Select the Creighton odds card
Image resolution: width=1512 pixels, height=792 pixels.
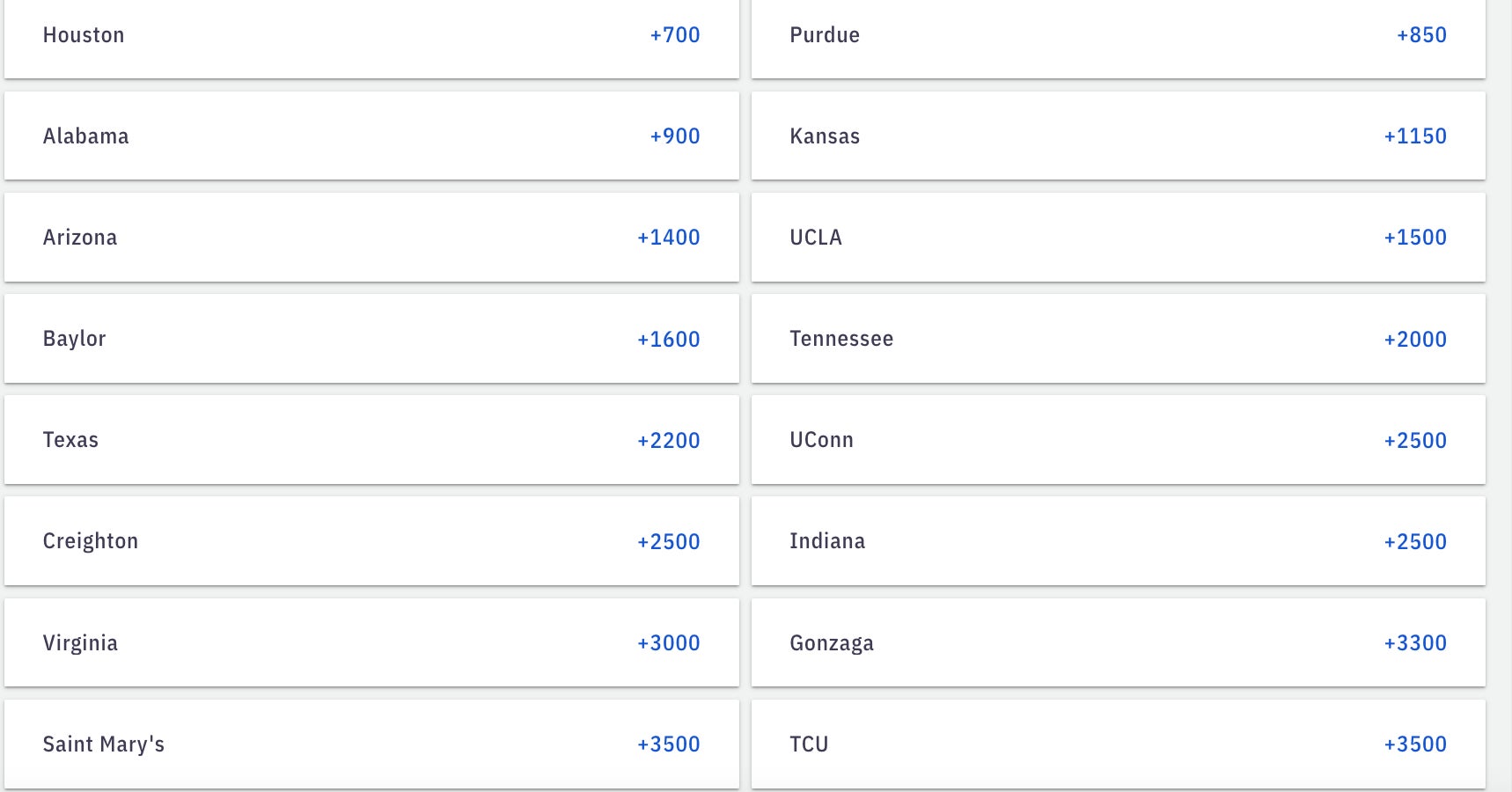pyautogui.click(x=371, y=541)
